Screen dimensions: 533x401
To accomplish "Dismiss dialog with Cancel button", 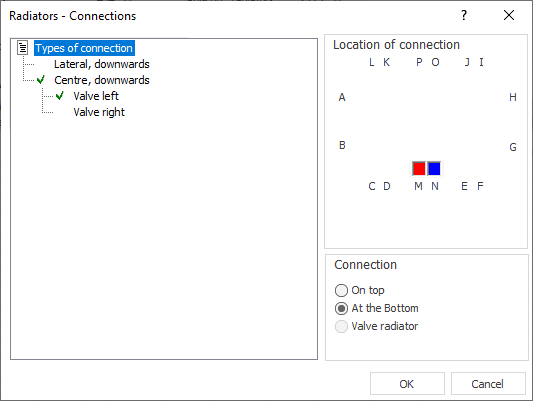I will (488, 384).
